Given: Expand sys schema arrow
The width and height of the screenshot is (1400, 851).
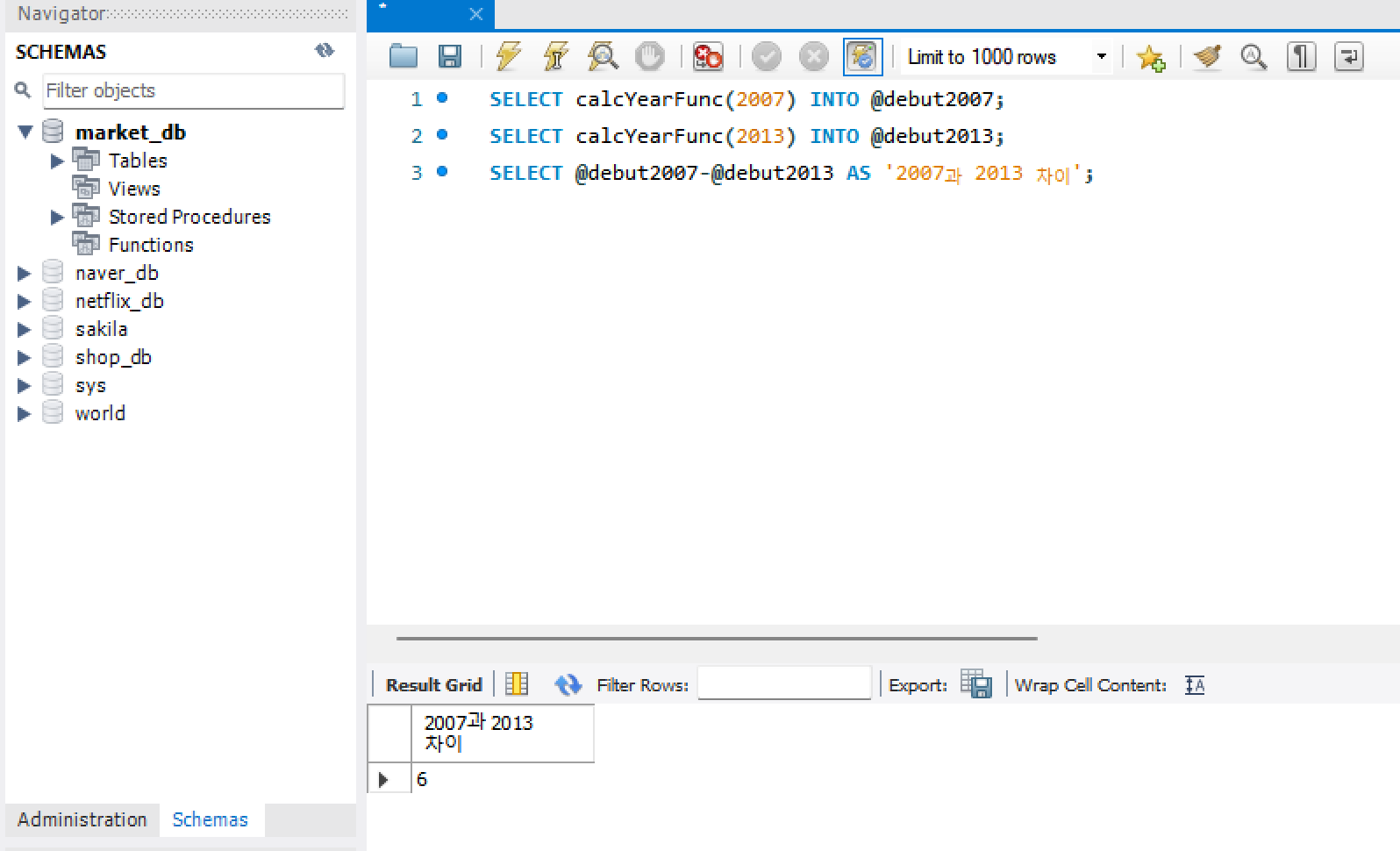Looking at the screenshot, I should (x=25, y=385).
